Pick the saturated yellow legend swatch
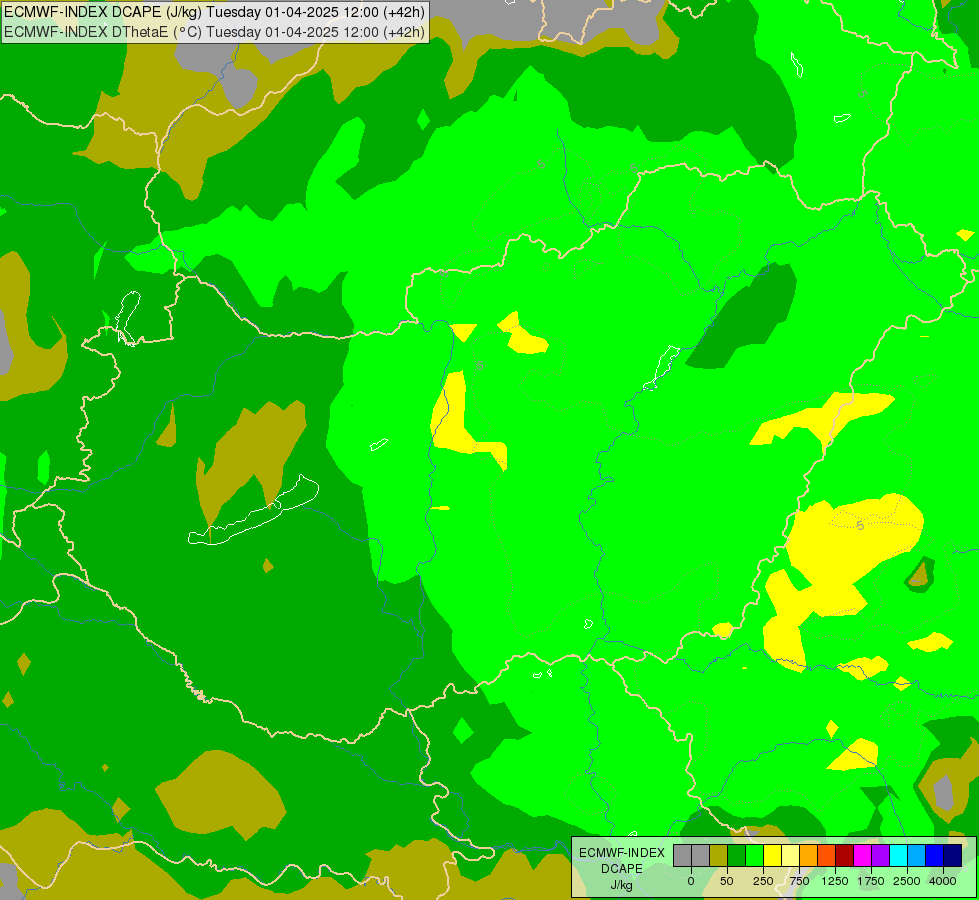Image resolution: width=979 pixels, height=900 pixels. tap(772, 855)
